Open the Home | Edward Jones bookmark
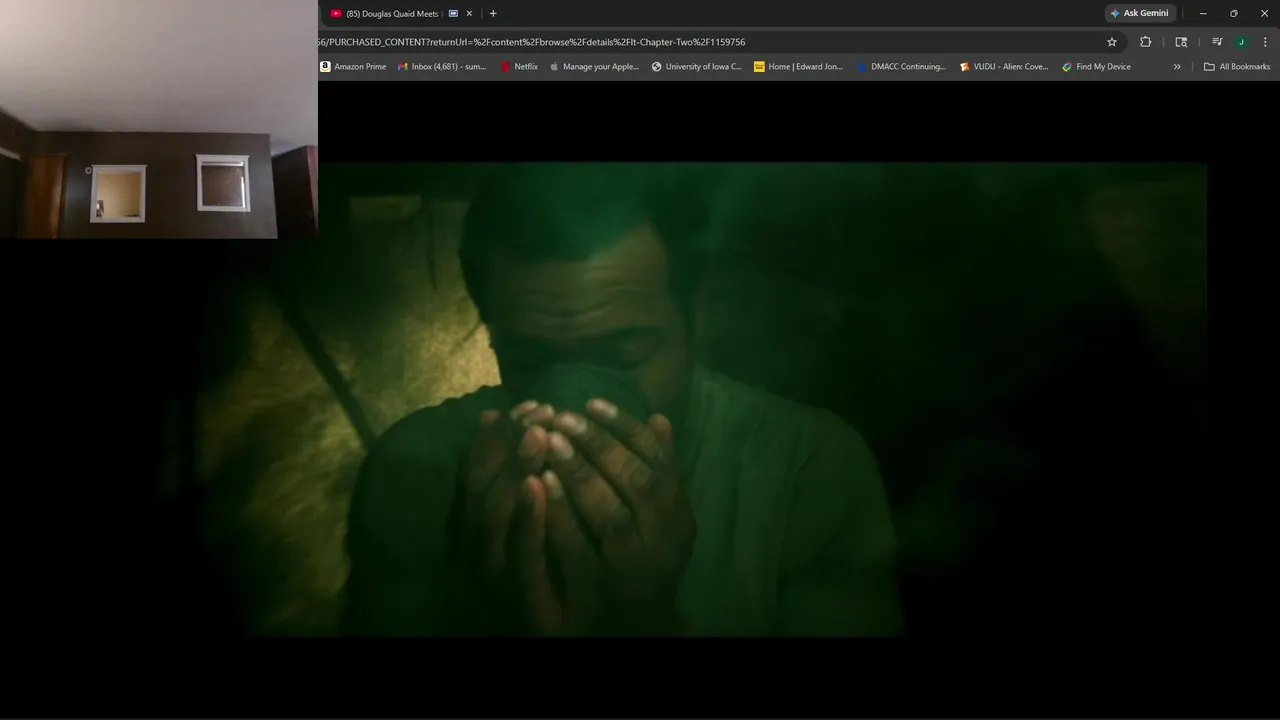Viewport: 1280px width, 720px height. tap(799, 67)
